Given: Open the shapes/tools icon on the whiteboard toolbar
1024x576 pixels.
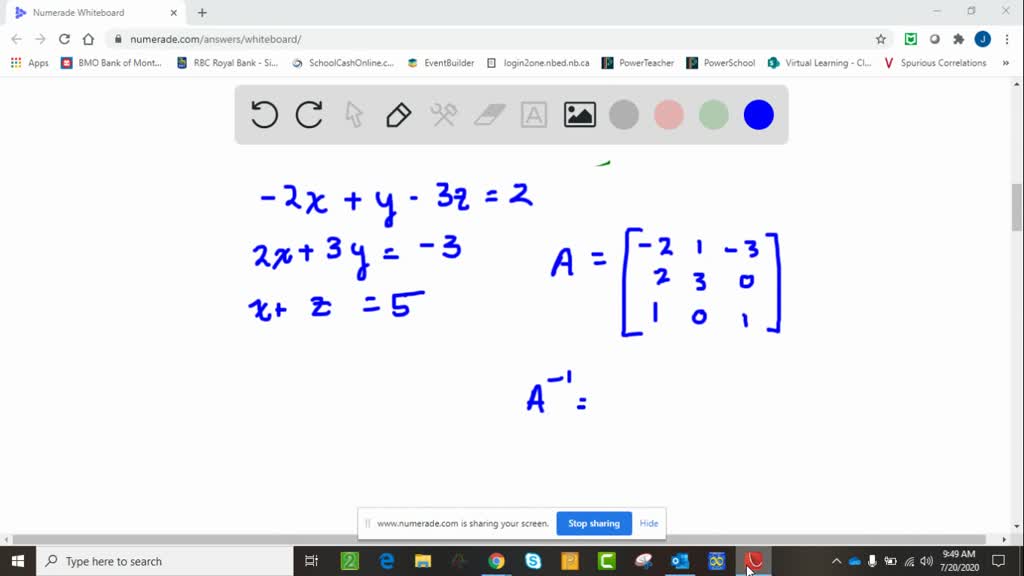Looking at the screenshot, I should point(442,114).
